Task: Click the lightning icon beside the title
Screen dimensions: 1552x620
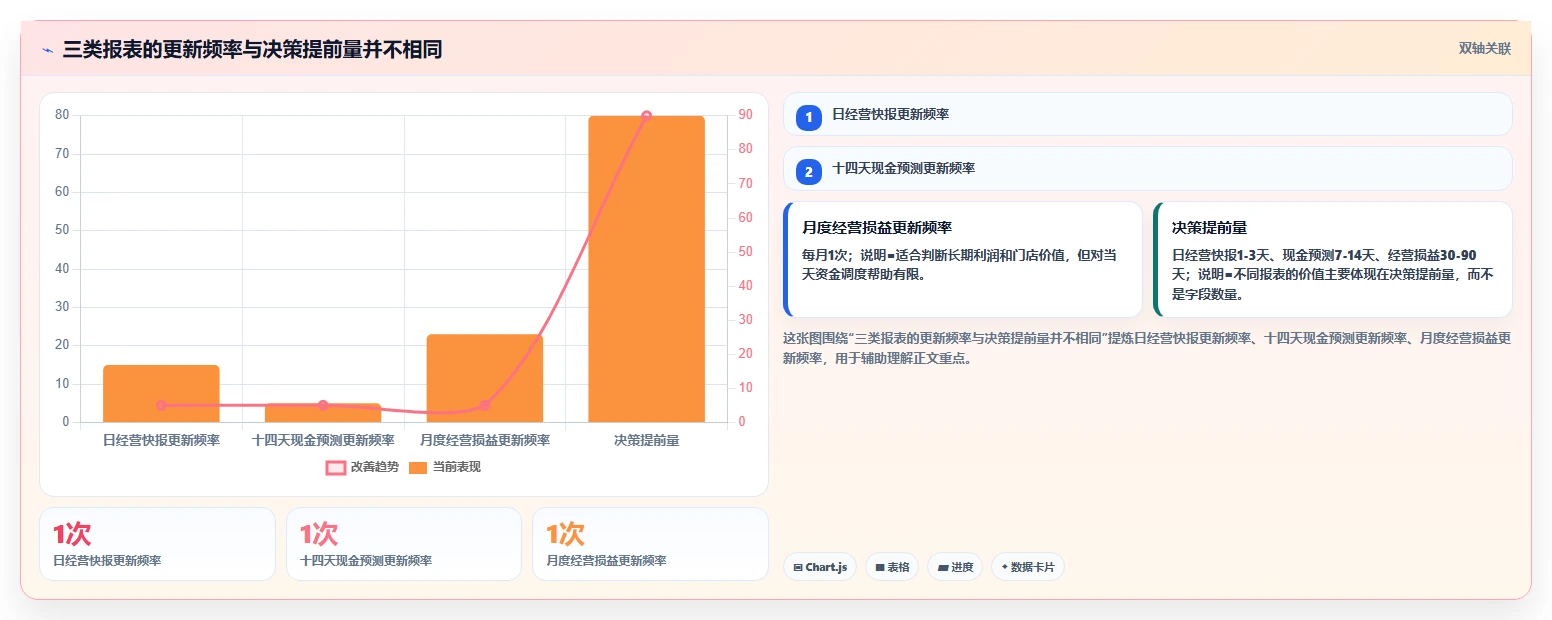Action: tap(47, 50)
